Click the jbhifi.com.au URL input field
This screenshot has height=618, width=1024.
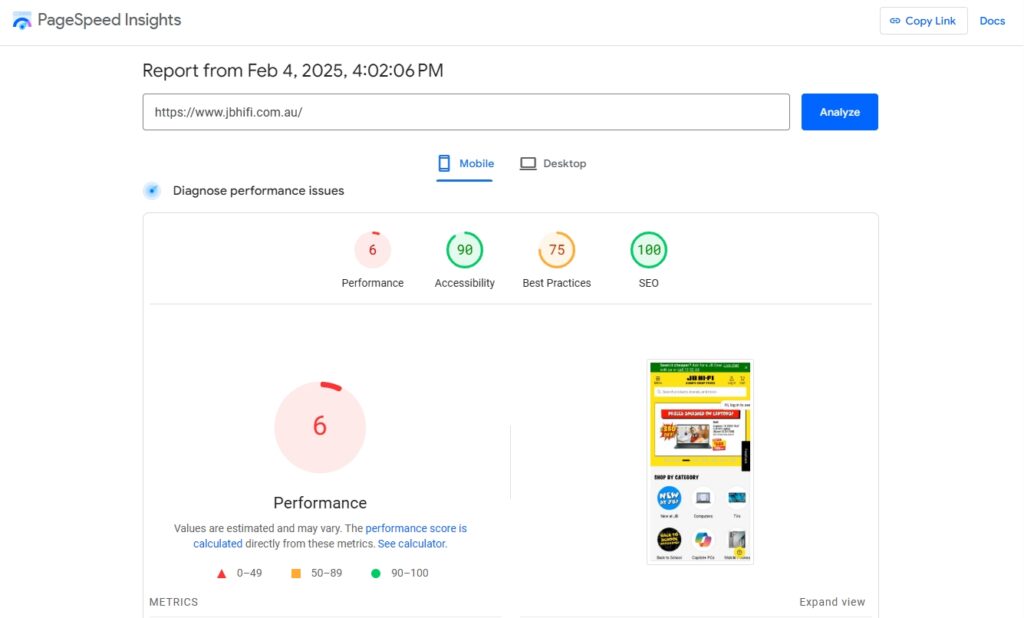tap(466, 111)
